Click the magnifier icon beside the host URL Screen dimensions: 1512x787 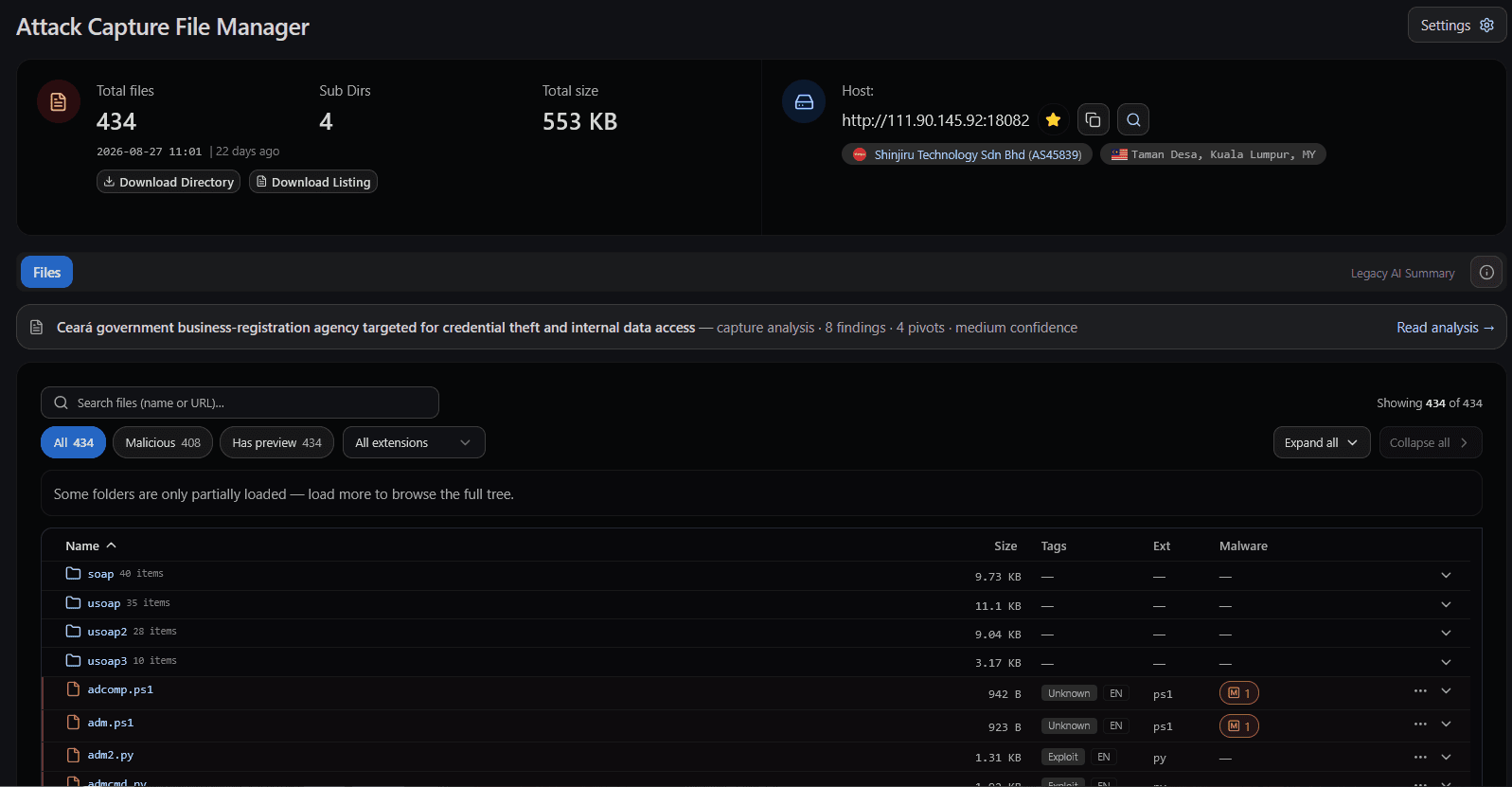coord(1133,119)
